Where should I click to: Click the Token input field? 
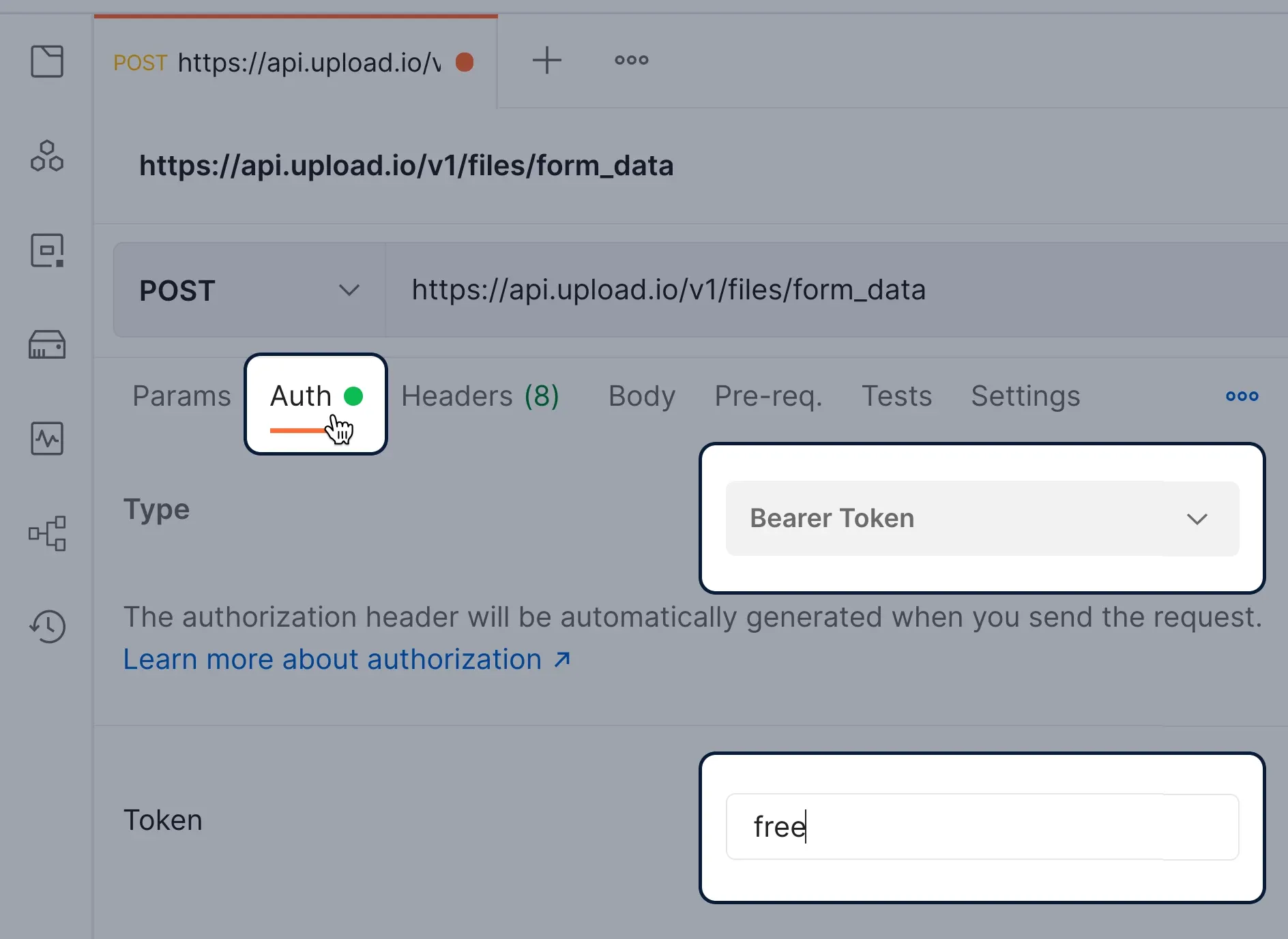(x=982, y=826)
